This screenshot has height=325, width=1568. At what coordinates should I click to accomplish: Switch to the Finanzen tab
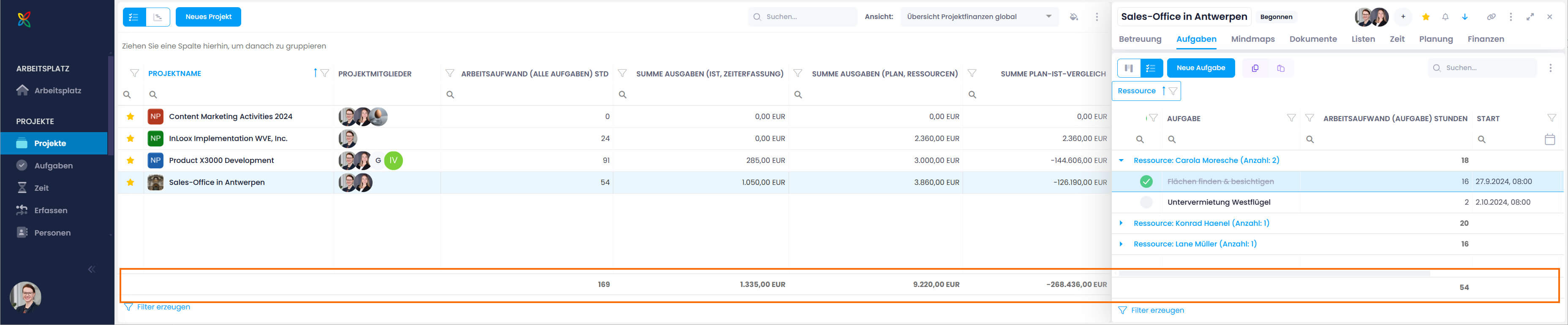[x=1485, y=39]
